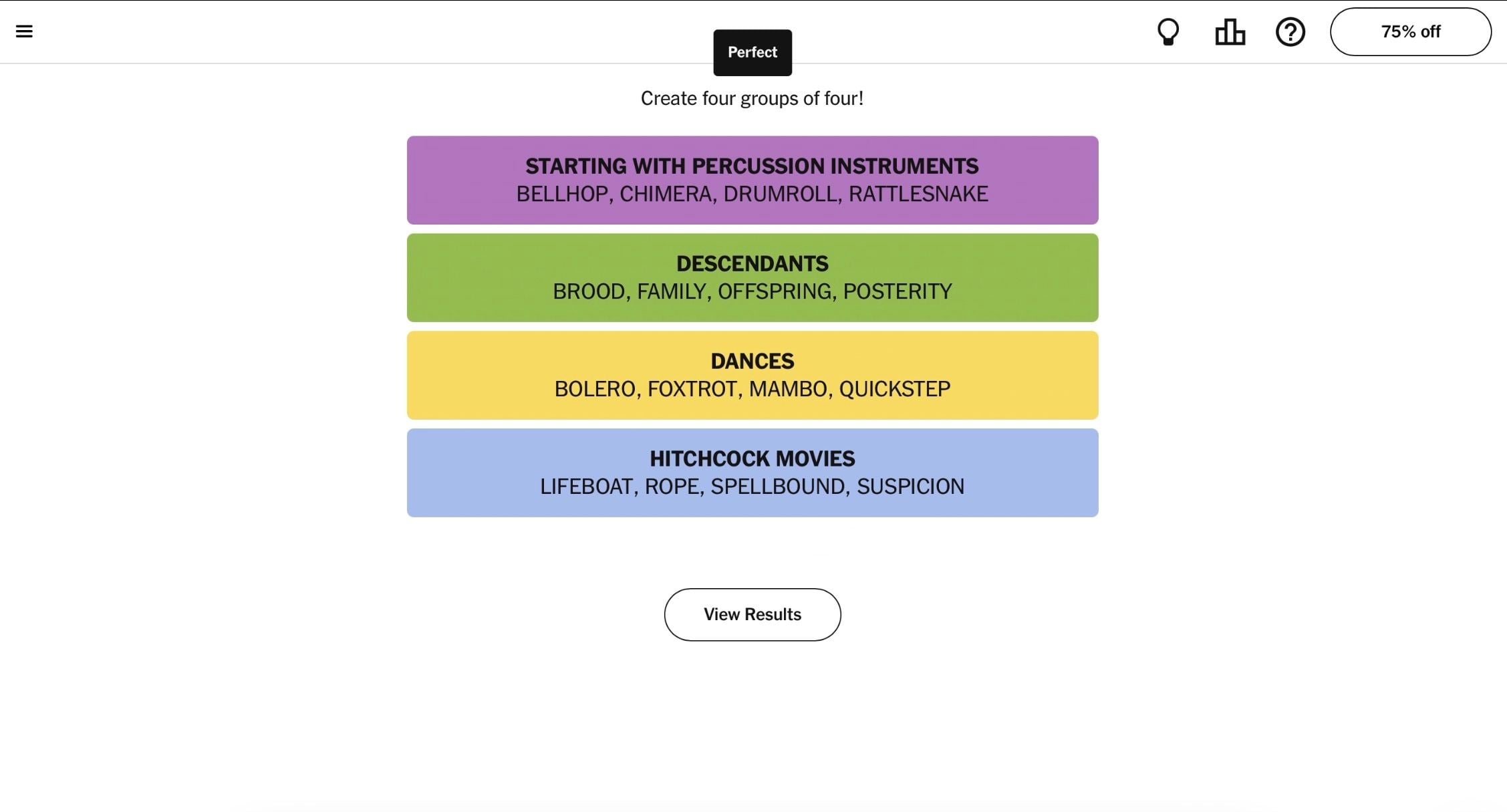The image size is (1507, 812).
Task: Click the word SUSPICION in blue group
Action: coord(910,487)
